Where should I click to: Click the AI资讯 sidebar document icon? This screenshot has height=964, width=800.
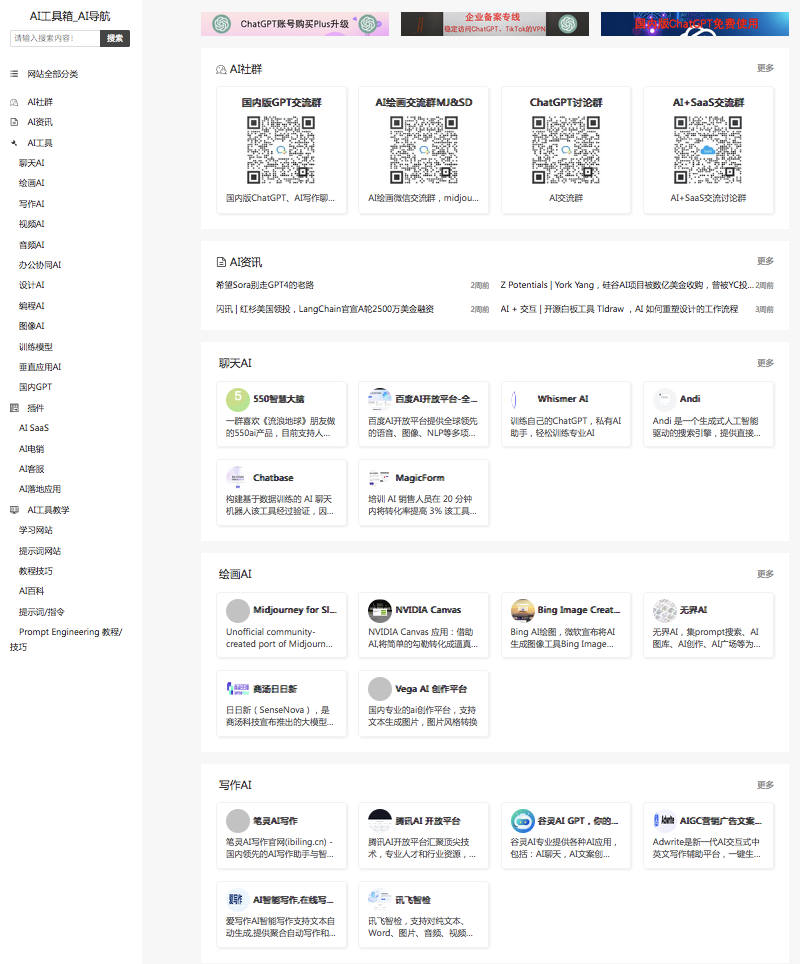coord(14,122)
